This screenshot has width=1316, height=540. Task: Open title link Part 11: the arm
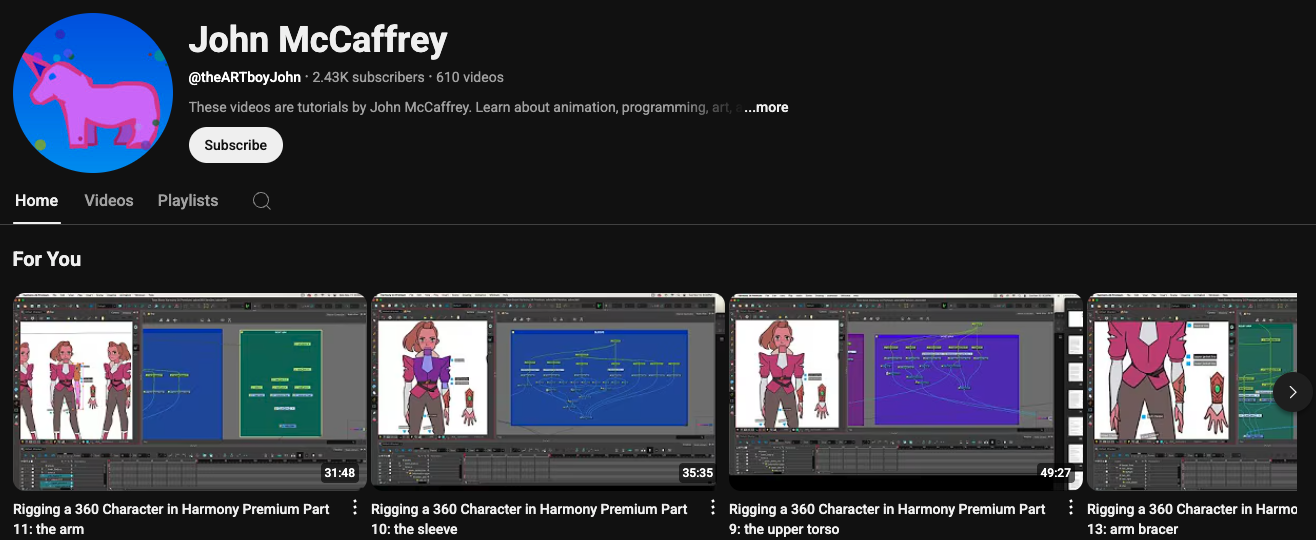pos(171,519)
